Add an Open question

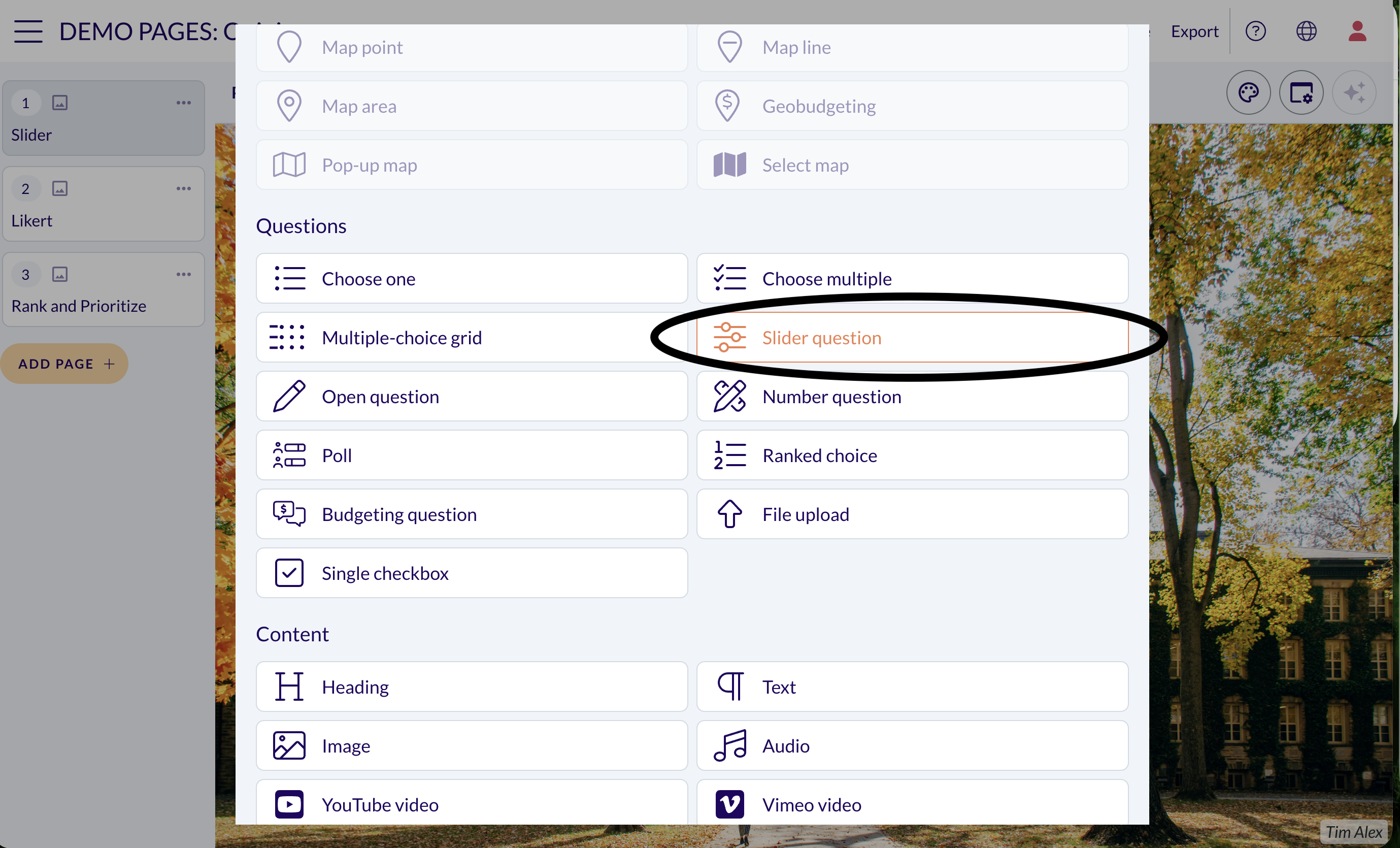click(472, 397)
